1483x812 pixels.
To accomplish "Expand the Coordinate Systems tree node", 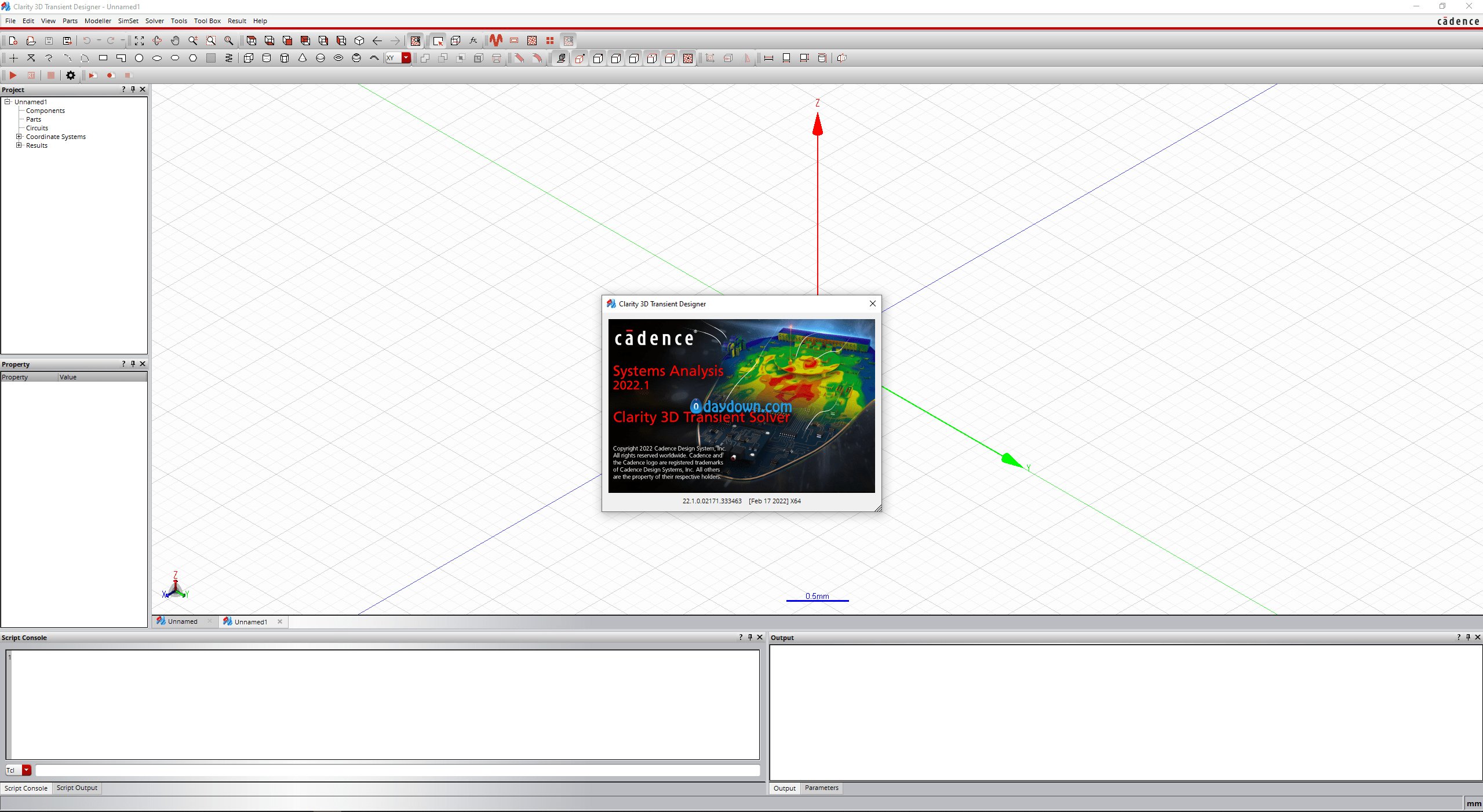I will tap(19, 137).
